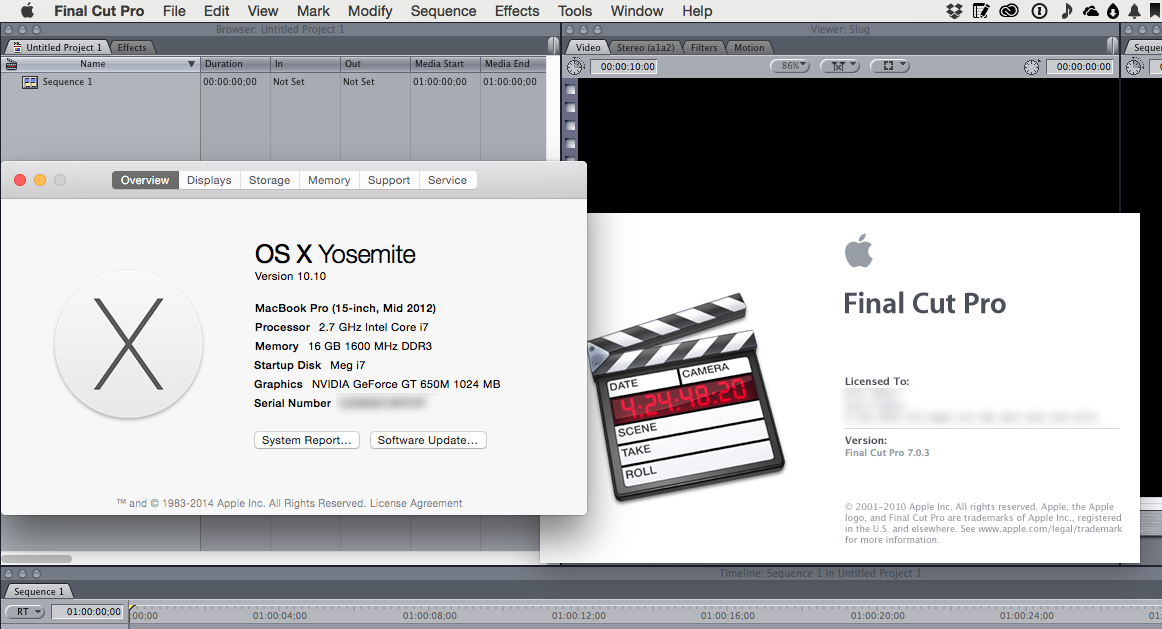Open the Motion tab in Viewer

(x=749, y=47)
